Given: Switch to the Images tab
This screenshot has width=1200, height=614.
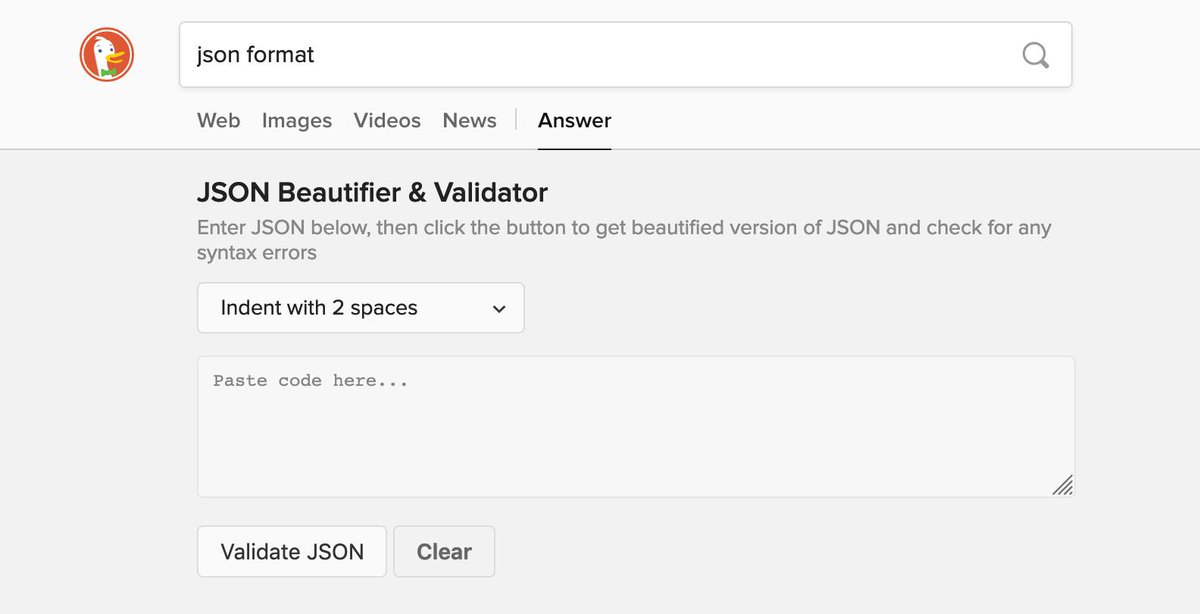Looking at the screenshot, I should tap(297, 121).
